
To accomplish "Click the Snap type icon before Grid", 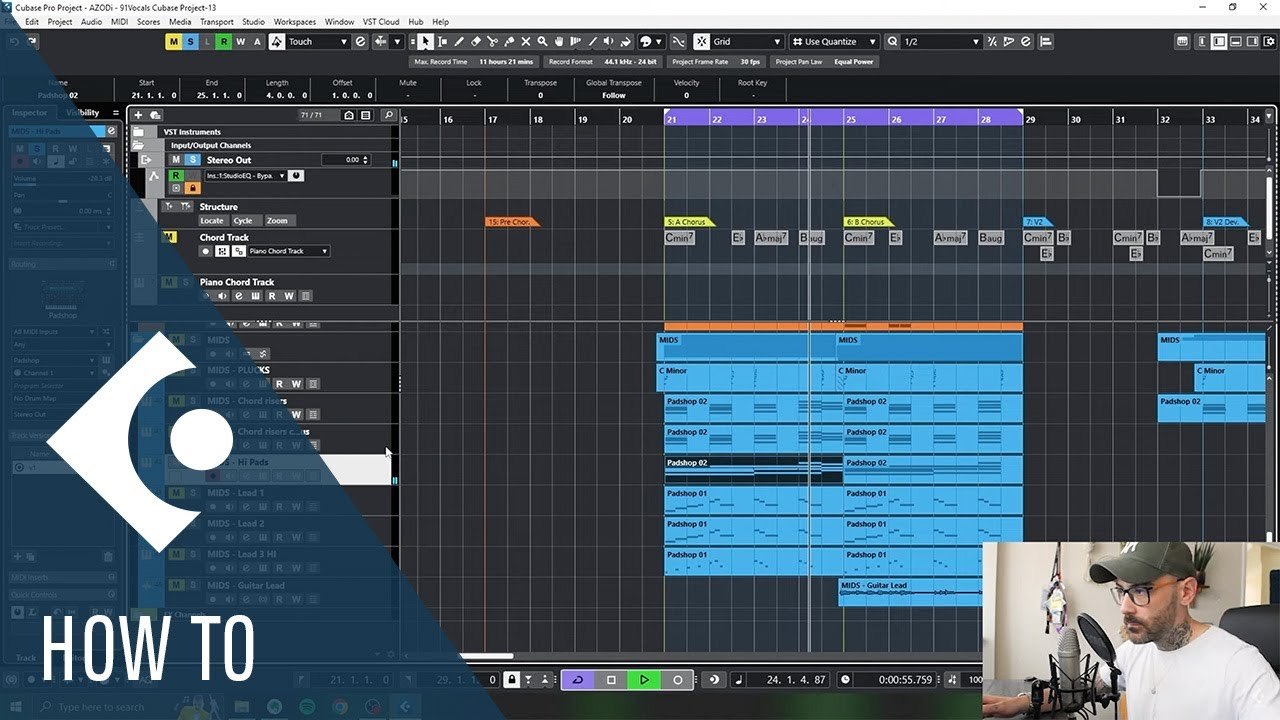I will click(701, 41).
